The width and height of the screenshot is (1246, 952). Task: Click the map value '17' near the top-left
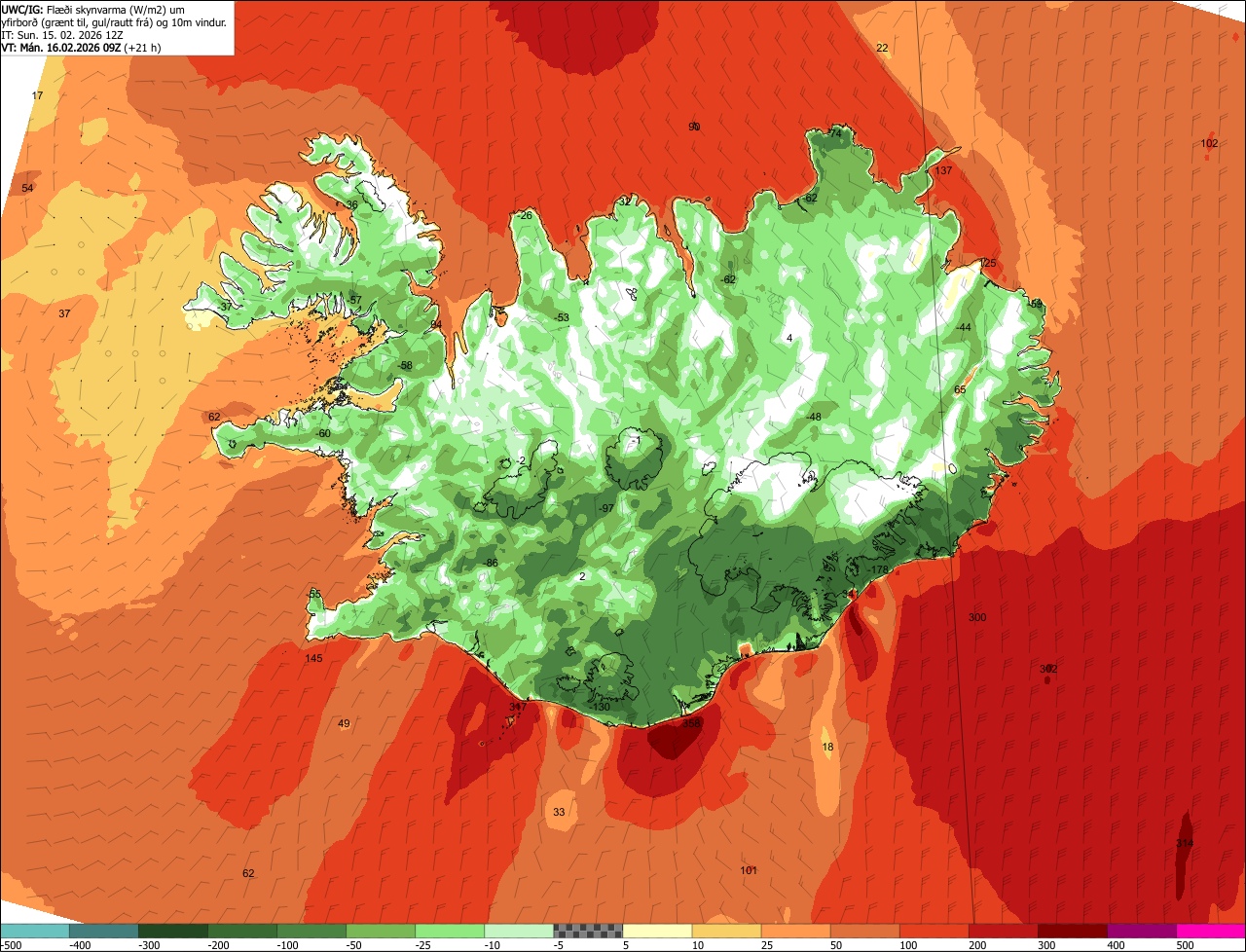37,95
